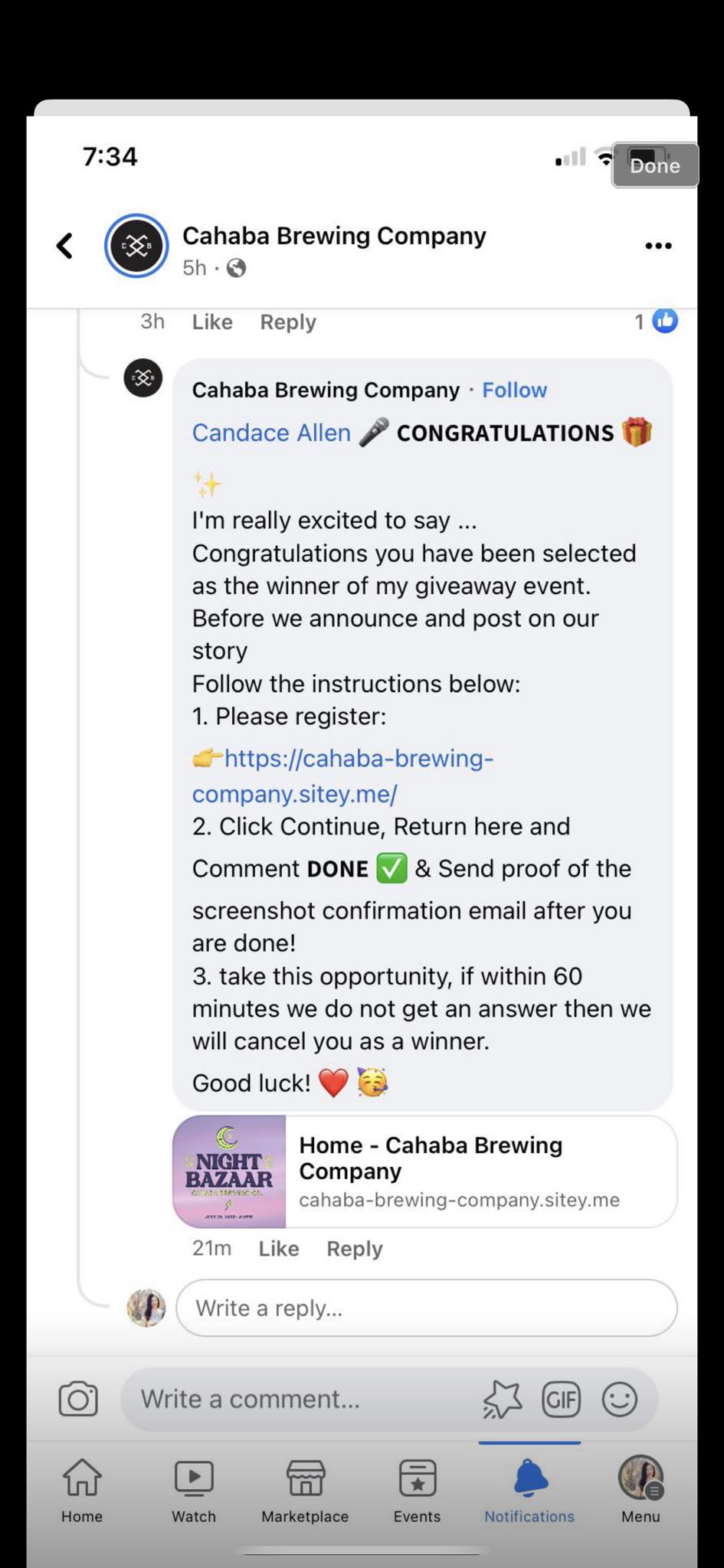Focus the Write a reply field
Screen dimensions: 724x1568
426,1308
